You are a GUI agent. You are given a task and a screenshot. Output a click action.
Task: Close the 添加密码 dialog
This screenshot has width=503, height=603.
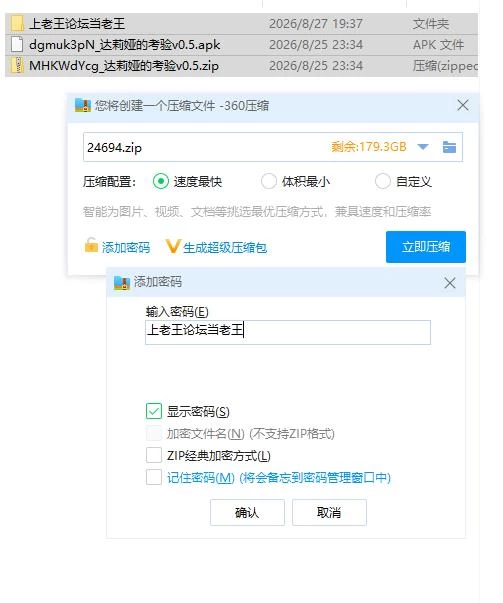pos(450,283)
